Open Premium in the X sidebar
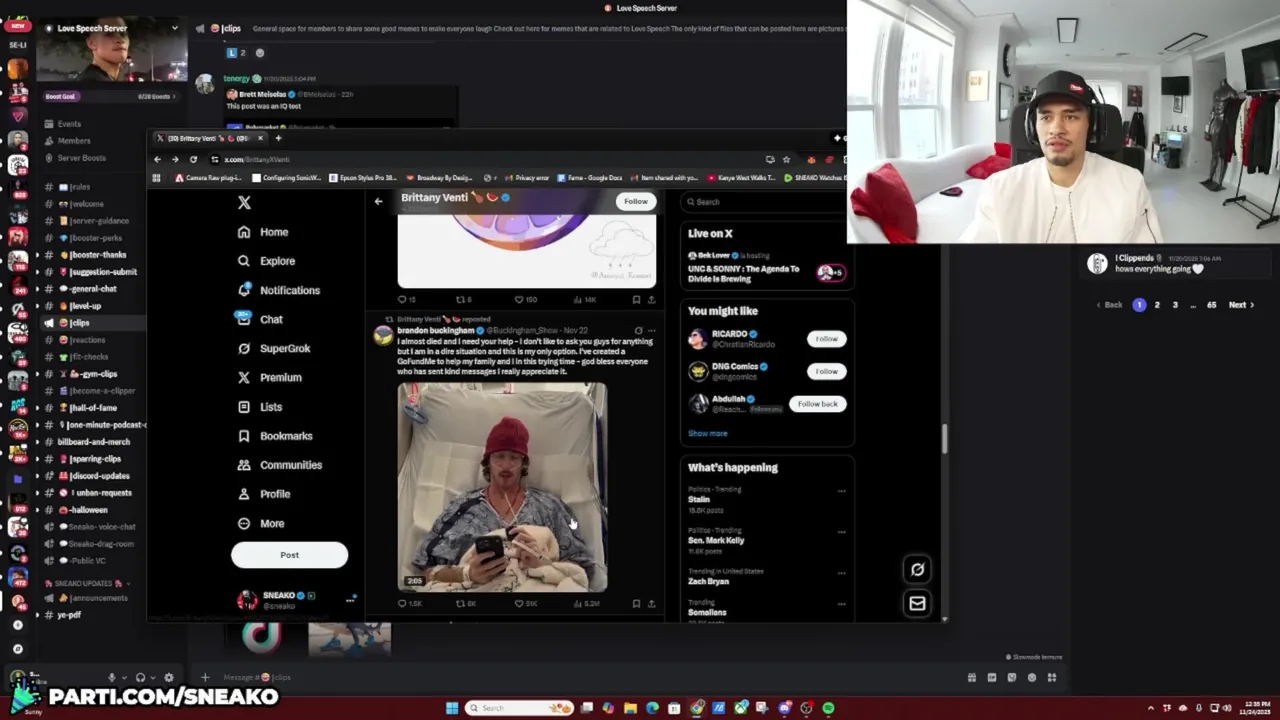Viewport: 1280px width, 720px height. (x=269, y=377)
